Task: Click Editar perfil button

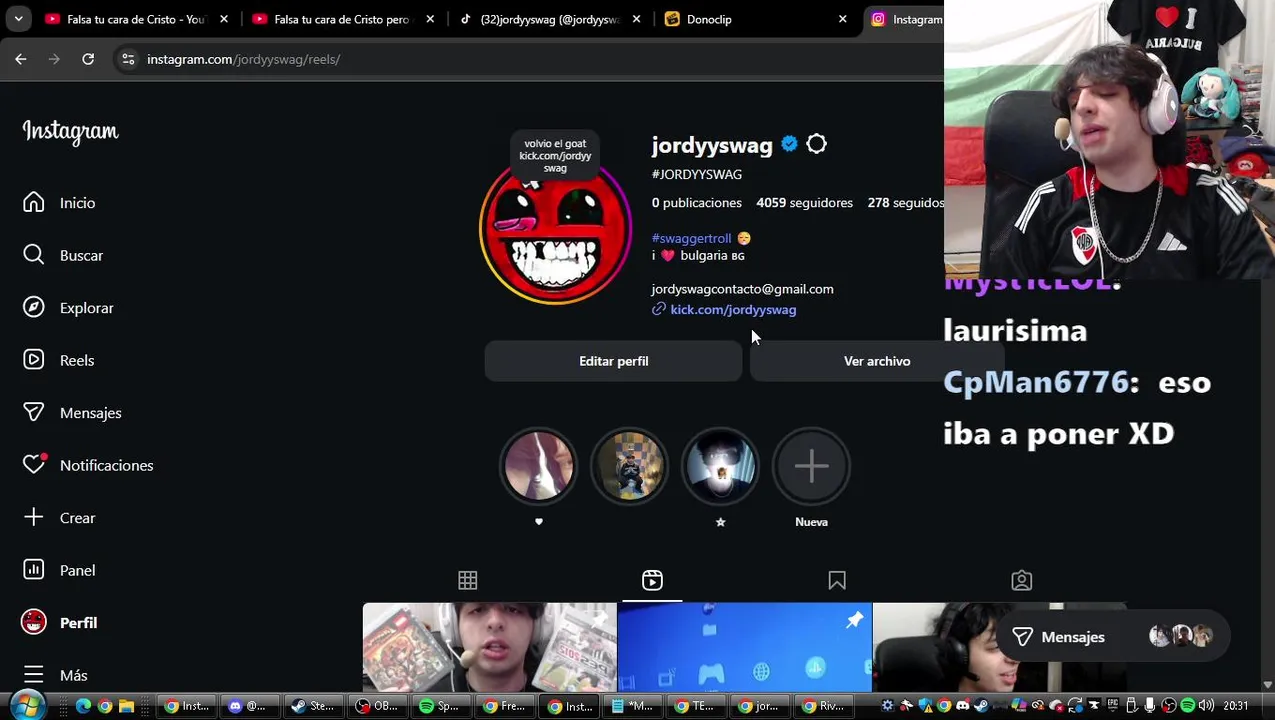Action: [x=613, y=361]
